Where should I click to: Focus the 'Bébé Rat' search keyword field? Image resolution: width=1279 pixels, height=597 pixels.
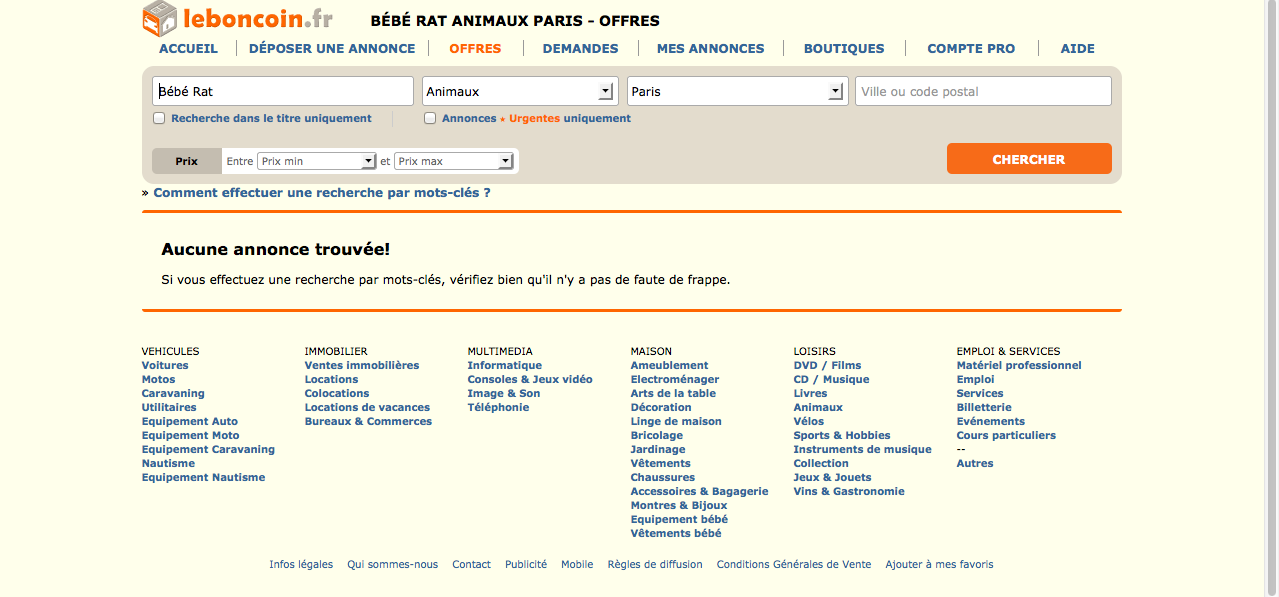[282, 91]
